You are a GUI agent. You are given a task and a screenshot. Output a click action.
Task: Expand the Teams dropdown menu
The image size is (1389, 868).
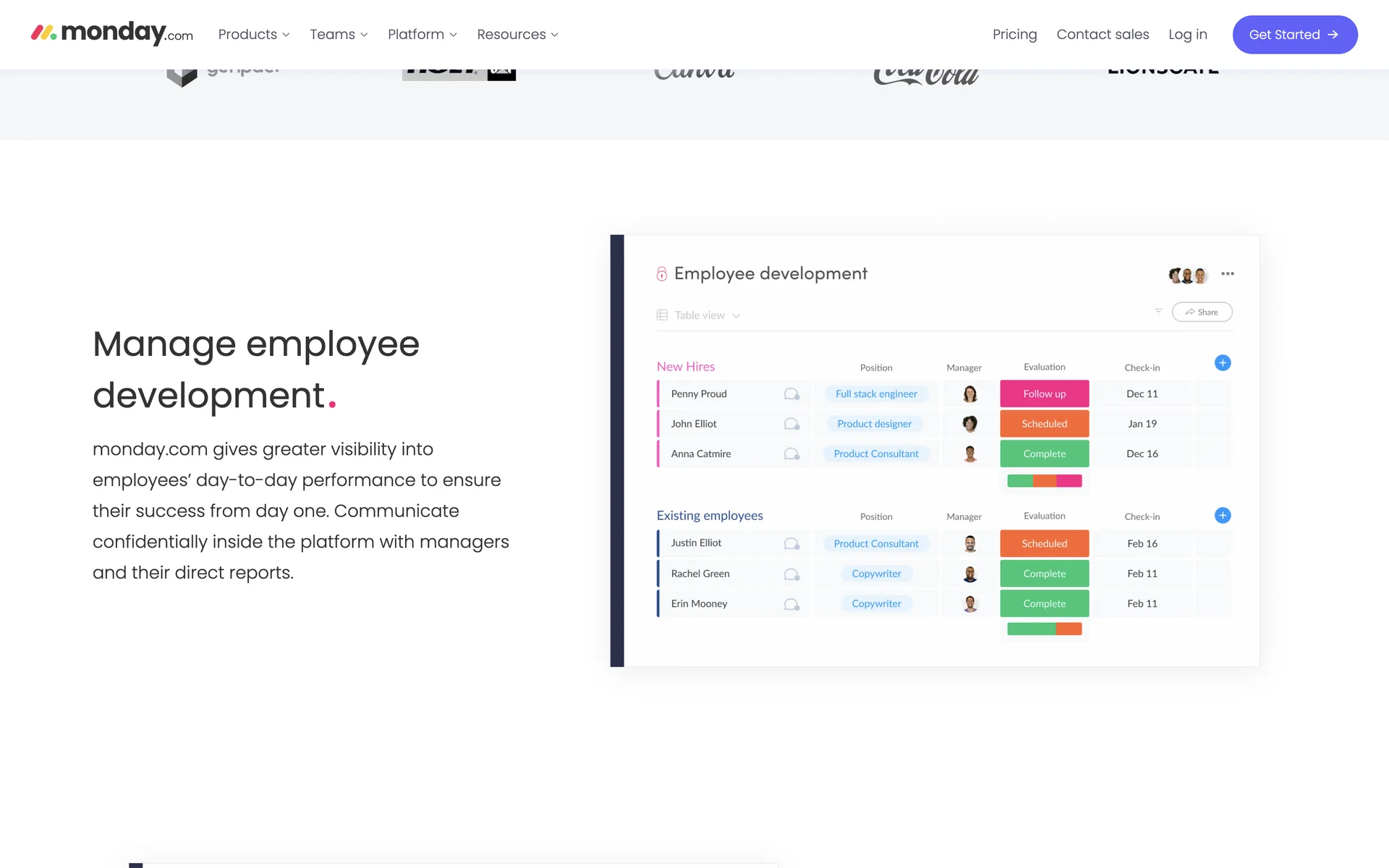coord(339,35)
